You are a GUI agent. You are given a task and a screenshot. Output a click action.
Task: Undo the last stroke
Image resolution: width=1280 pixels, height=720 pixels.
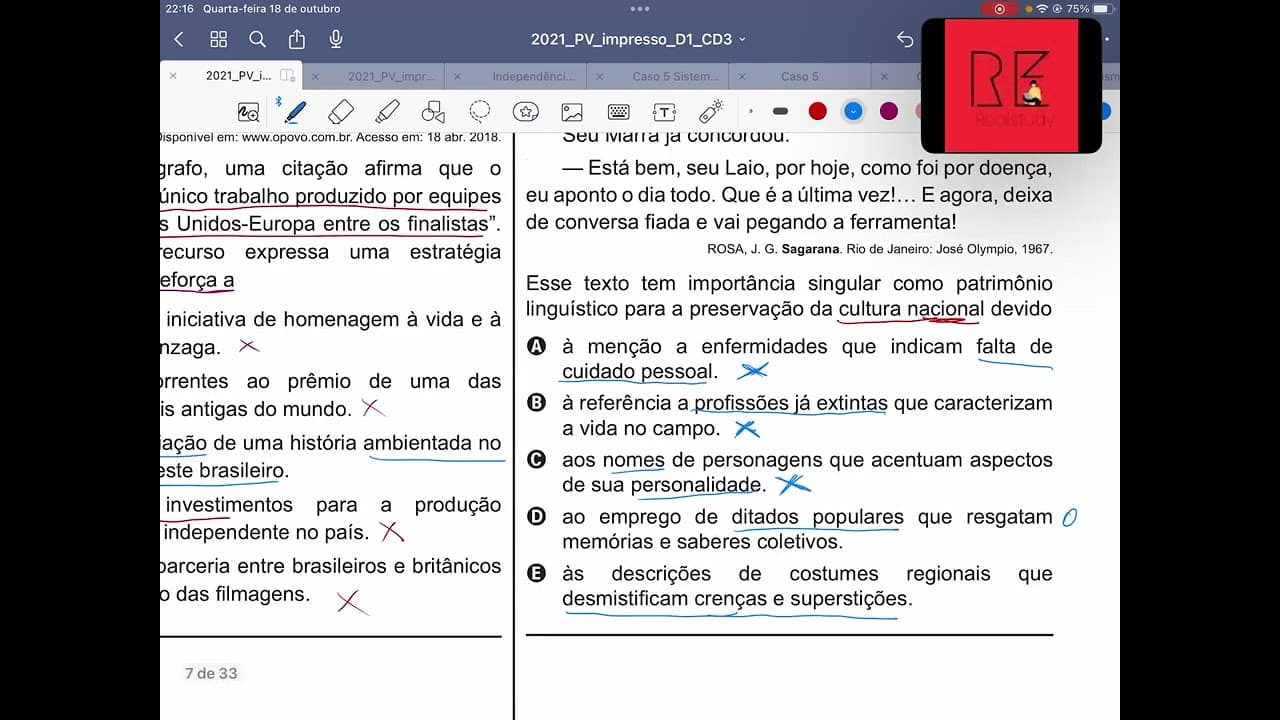(905, 39)
